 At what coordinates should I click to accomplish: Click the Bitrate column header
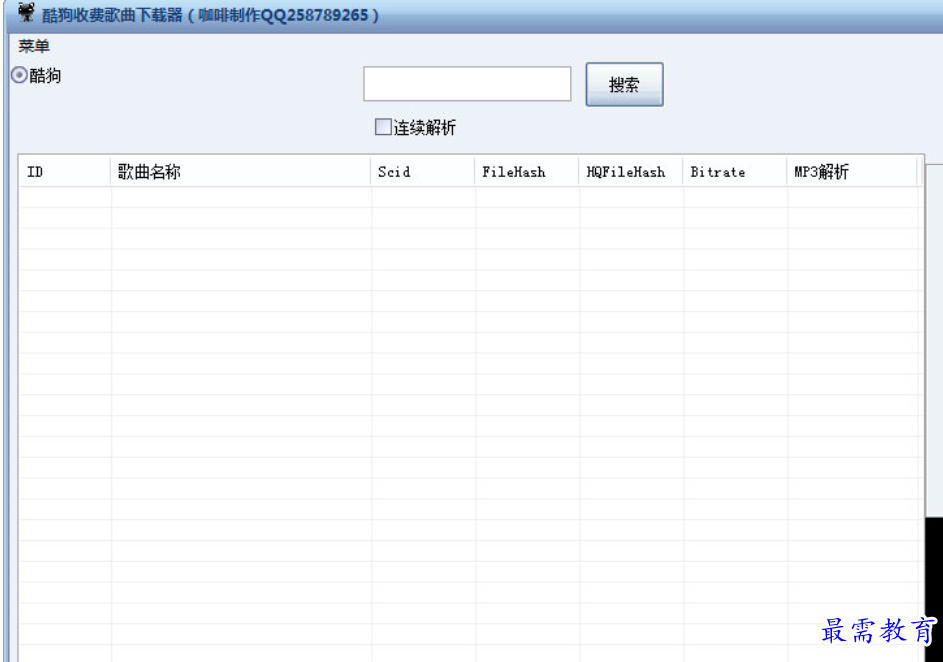[735, 172]
